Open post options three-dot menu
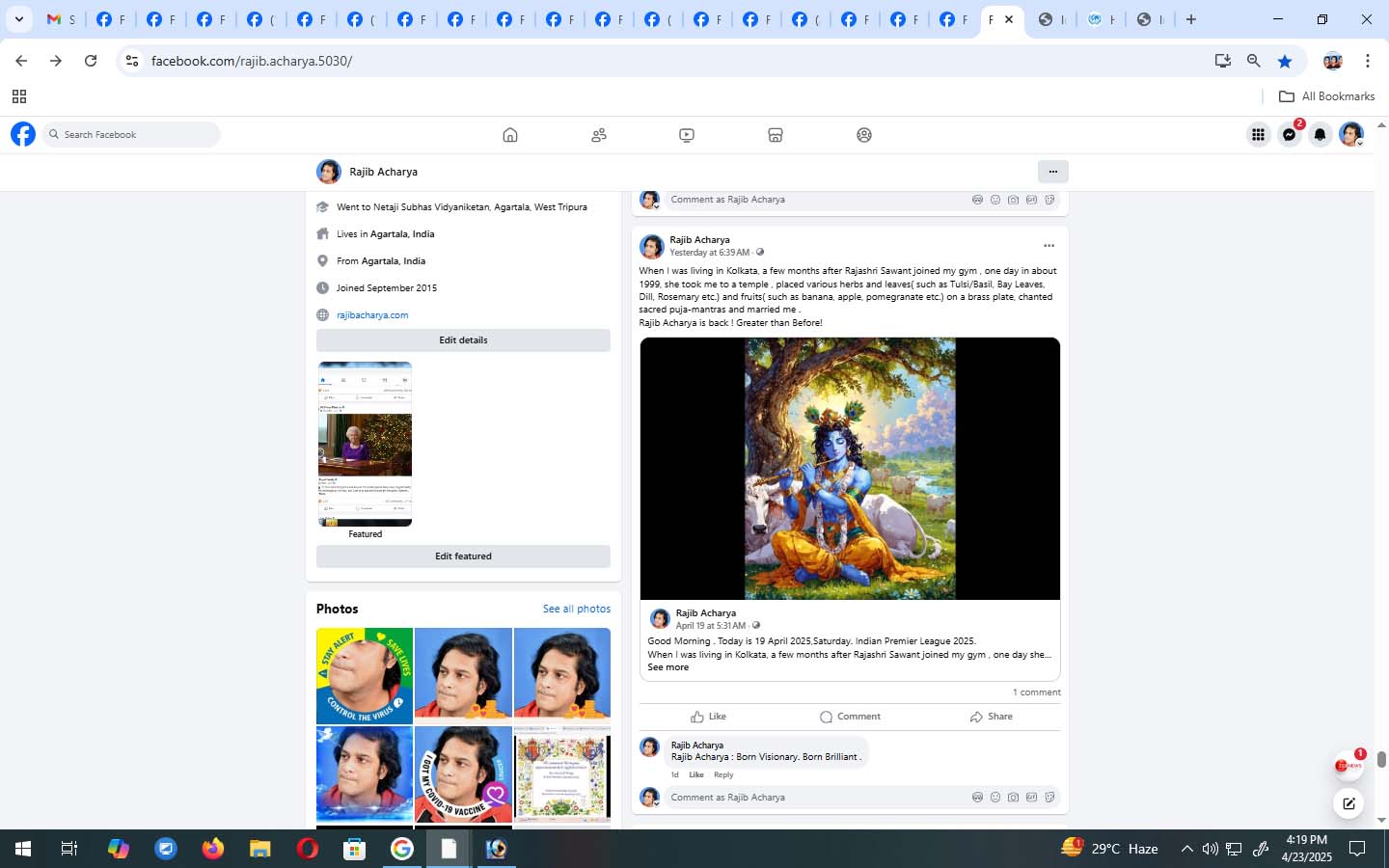This screenshot has width=1389, height=868. 1049,246
